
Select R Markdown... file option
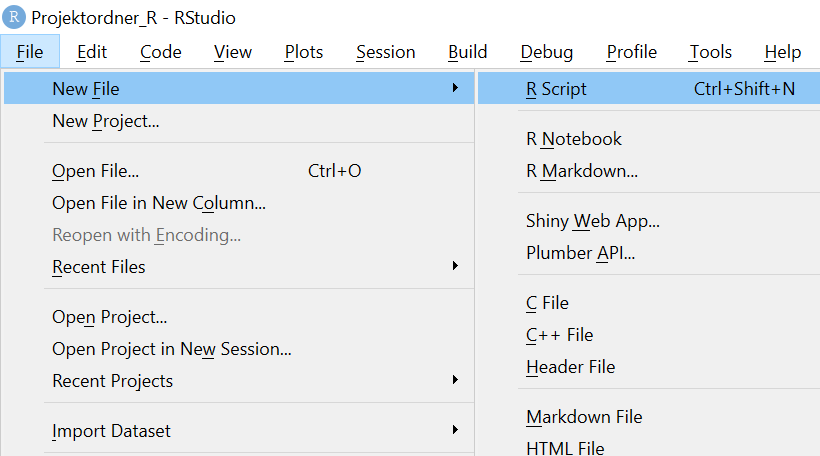click(582, 171)
